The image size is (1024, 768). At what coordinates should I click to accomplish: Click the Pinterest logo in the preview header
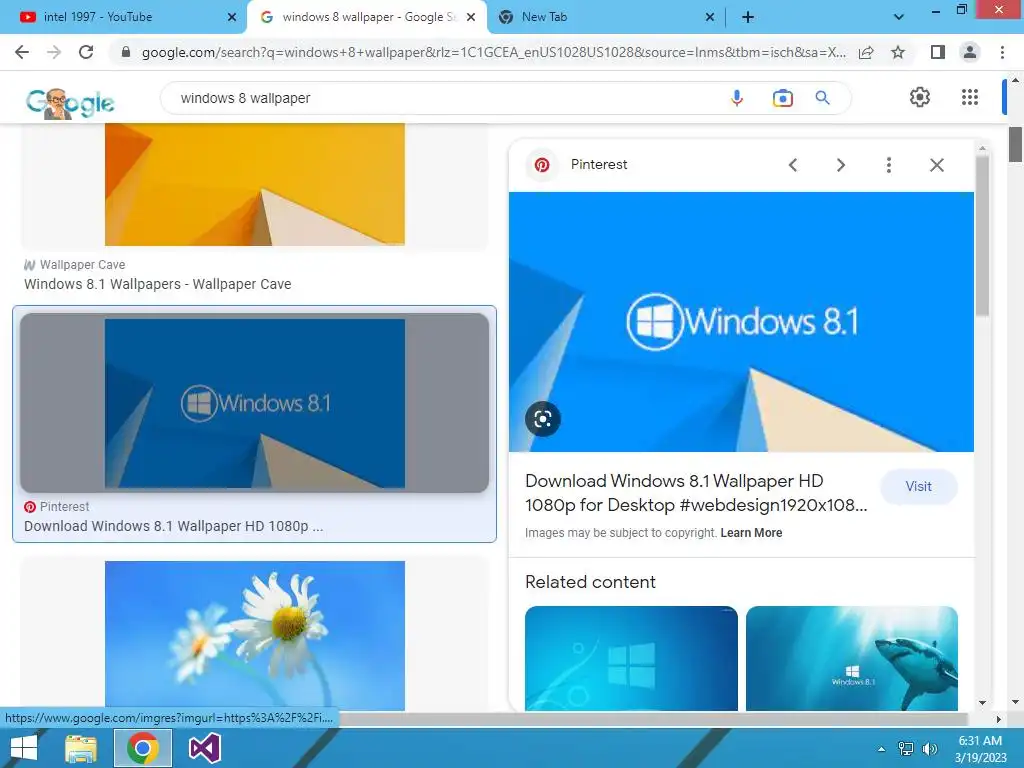[542, 165]
